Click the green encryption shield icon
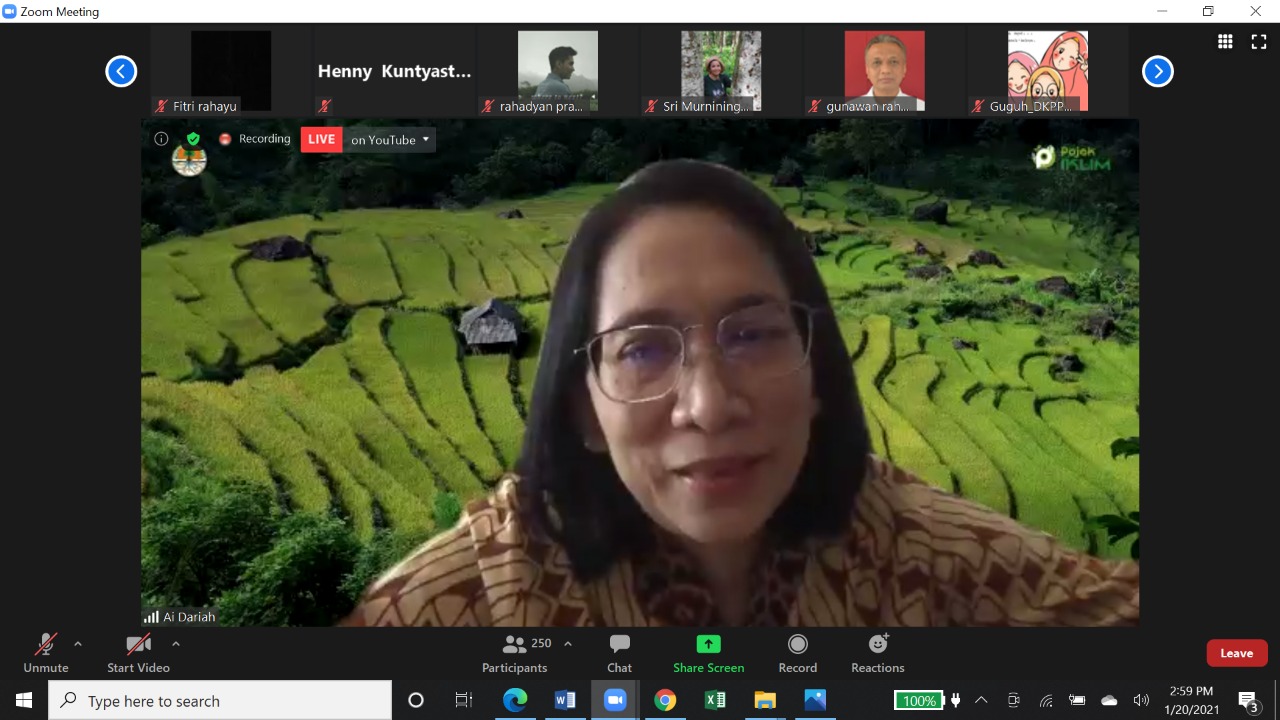This screenshot has width=1280, height=720. point(193,139)
